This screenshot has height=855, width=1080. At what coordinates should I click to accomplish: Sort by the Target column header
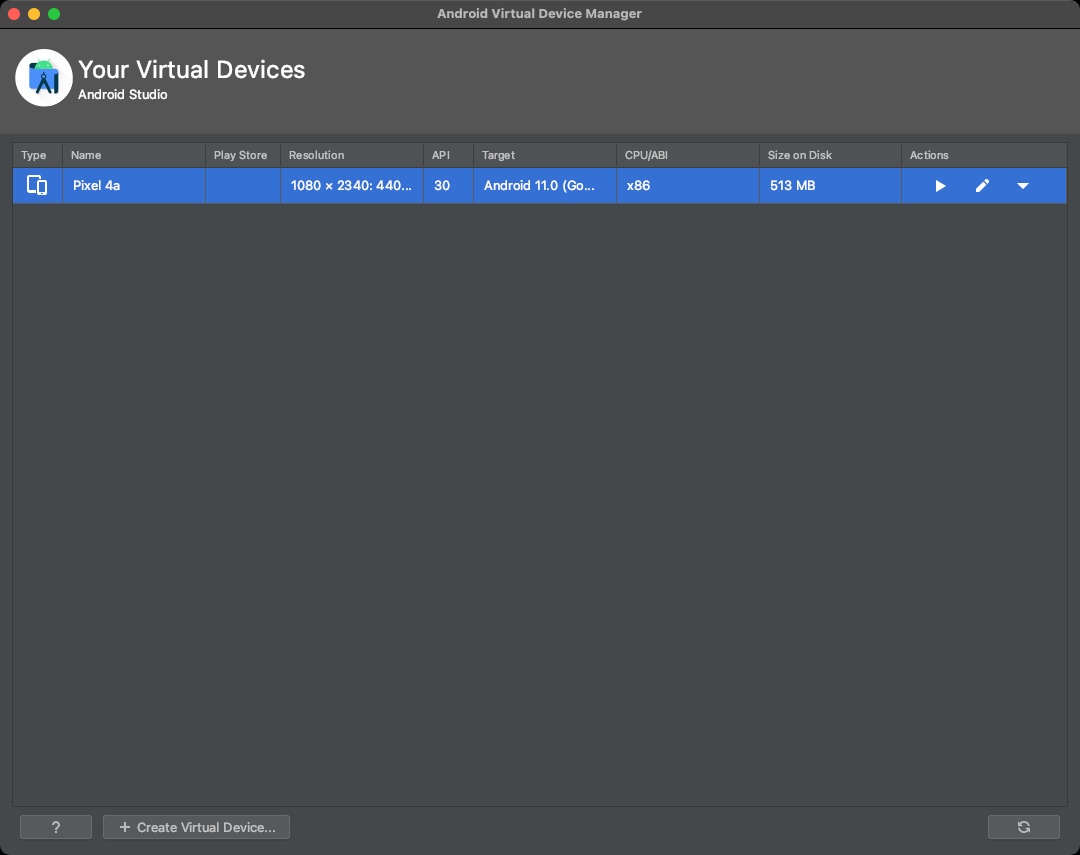[545, 155]
